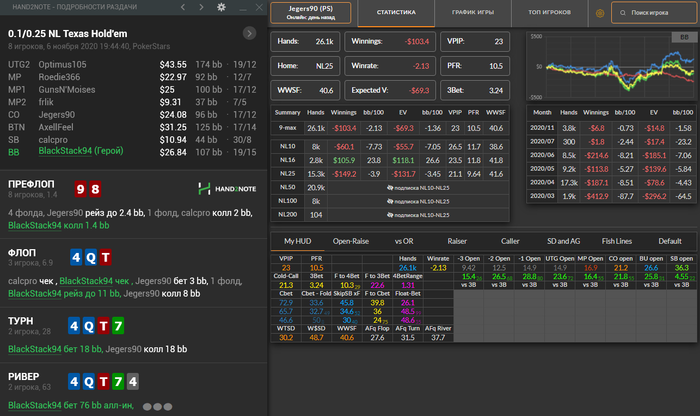Select the My HUD tab
The height and width of the screenshot is (416, 700).
[x=297, y=241]
